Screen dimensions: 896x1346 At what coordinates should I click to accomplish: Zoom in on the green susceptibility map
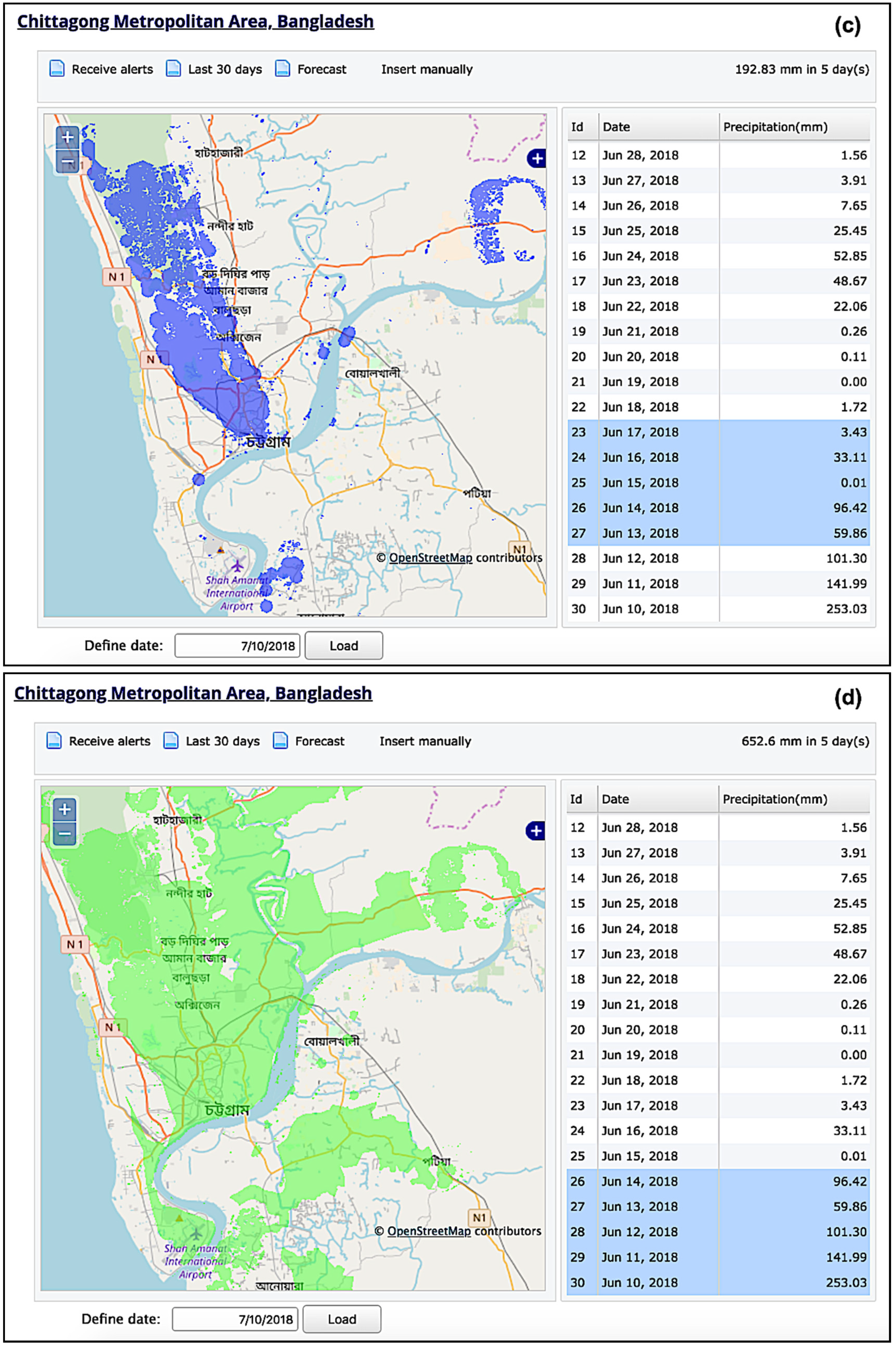(65, 810)
